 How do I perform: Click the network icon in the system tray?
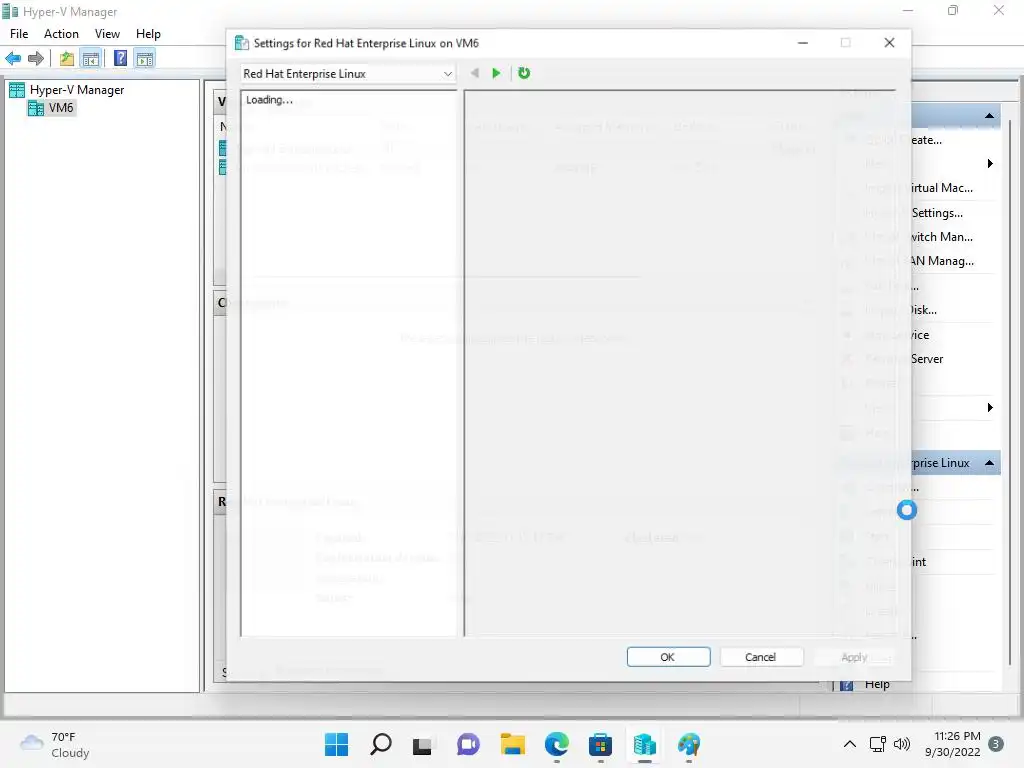877,744
